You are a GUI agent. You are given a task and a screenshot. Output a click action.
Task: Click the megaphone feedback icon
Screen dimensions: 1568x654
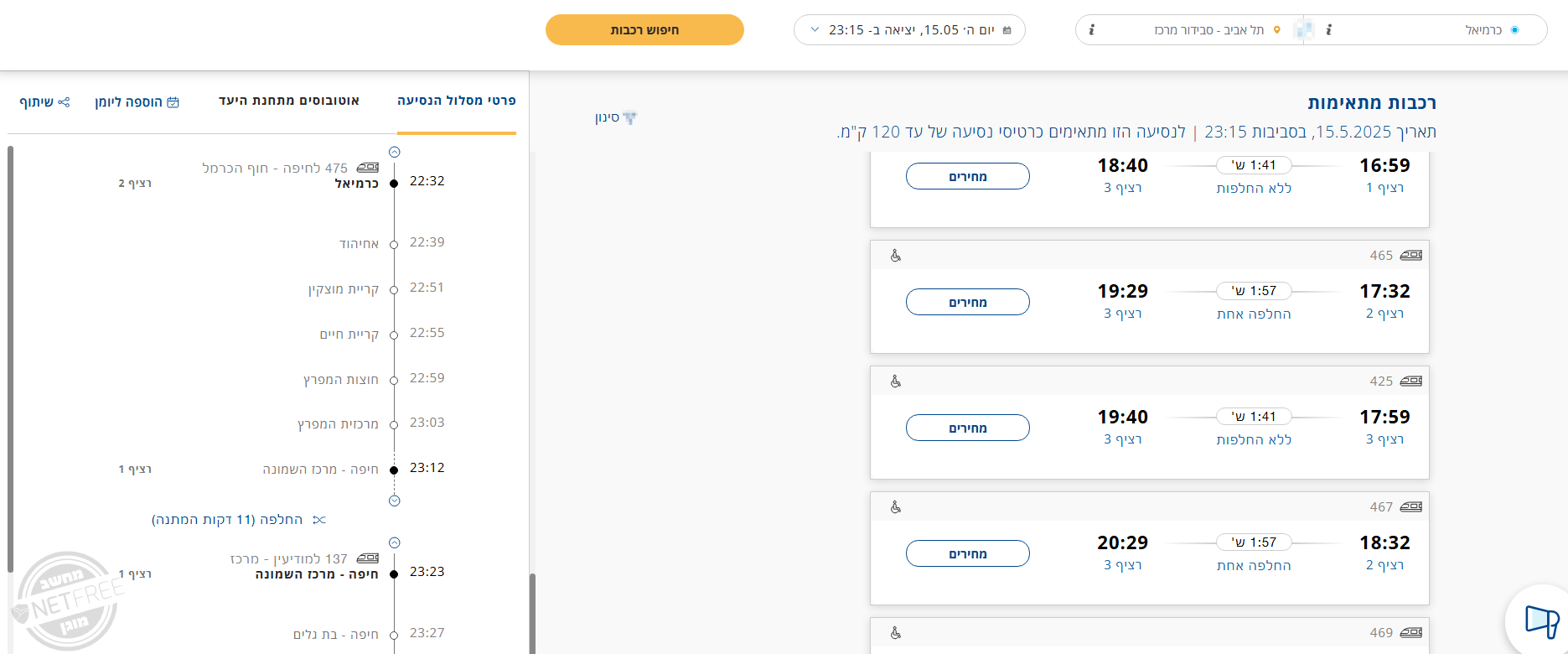click(1541, 621)
